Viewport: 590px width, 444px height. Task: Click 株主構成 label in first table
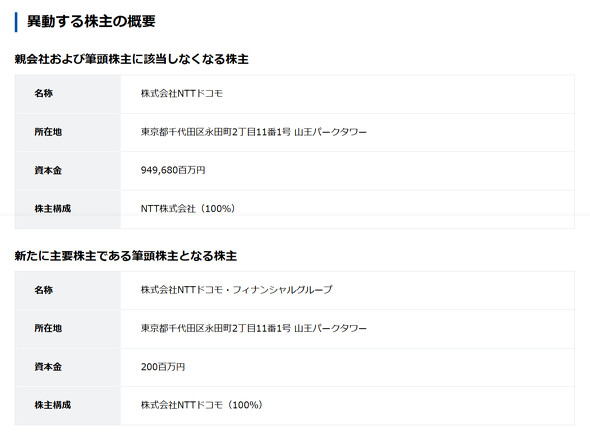(53, 209)
